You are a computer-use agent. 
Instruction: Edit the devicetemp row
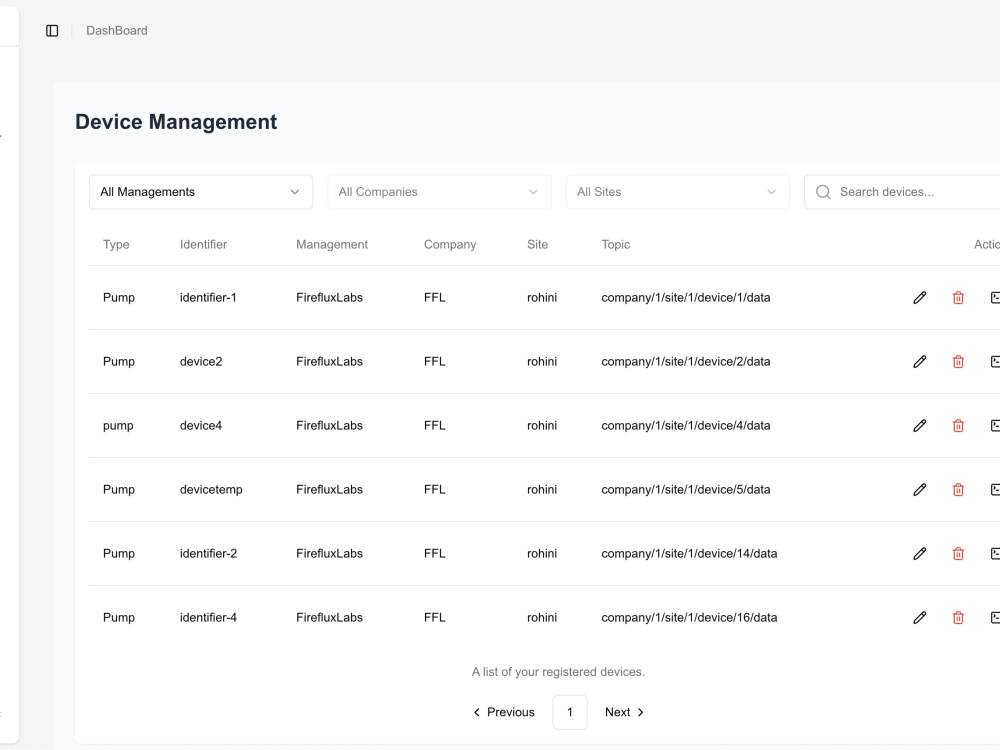pos(919,490)
